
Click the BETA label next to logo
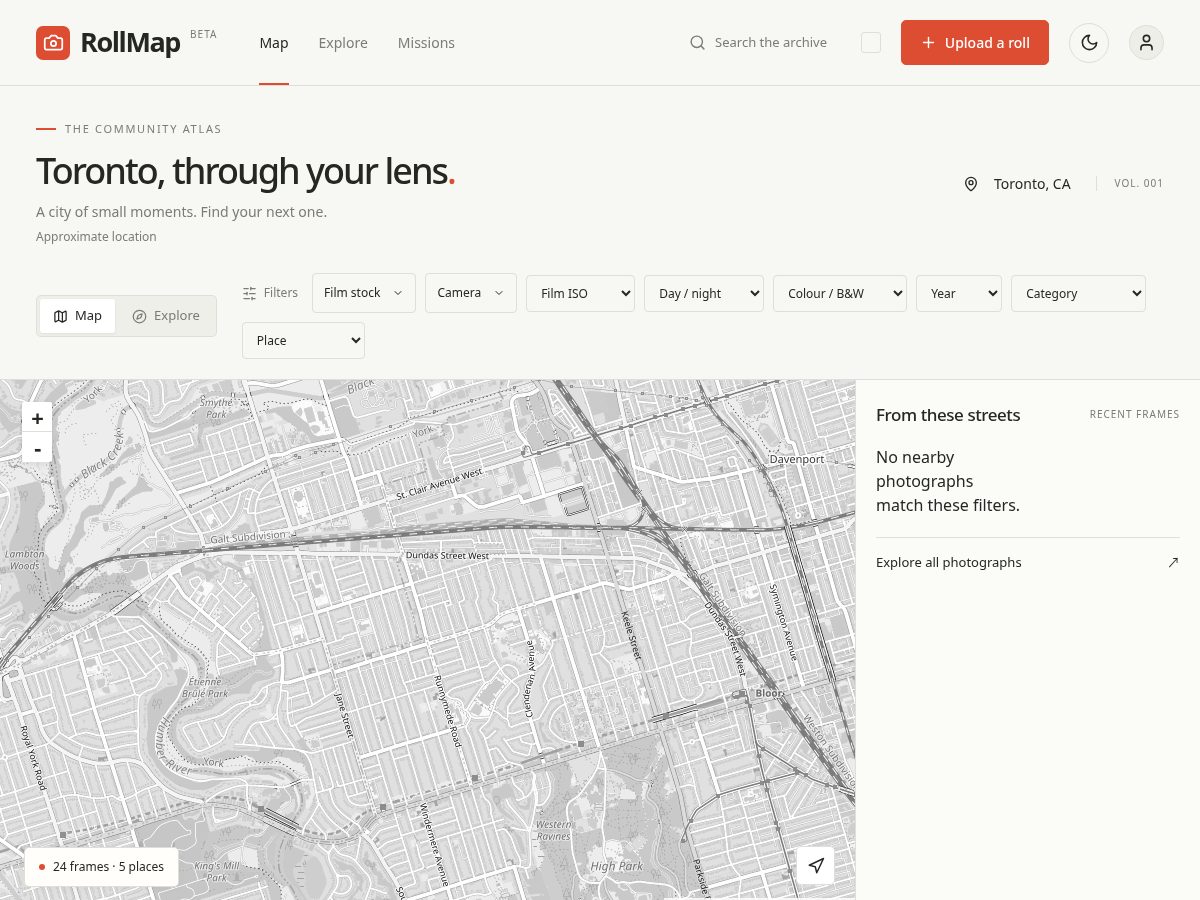[x=203, y=34]
